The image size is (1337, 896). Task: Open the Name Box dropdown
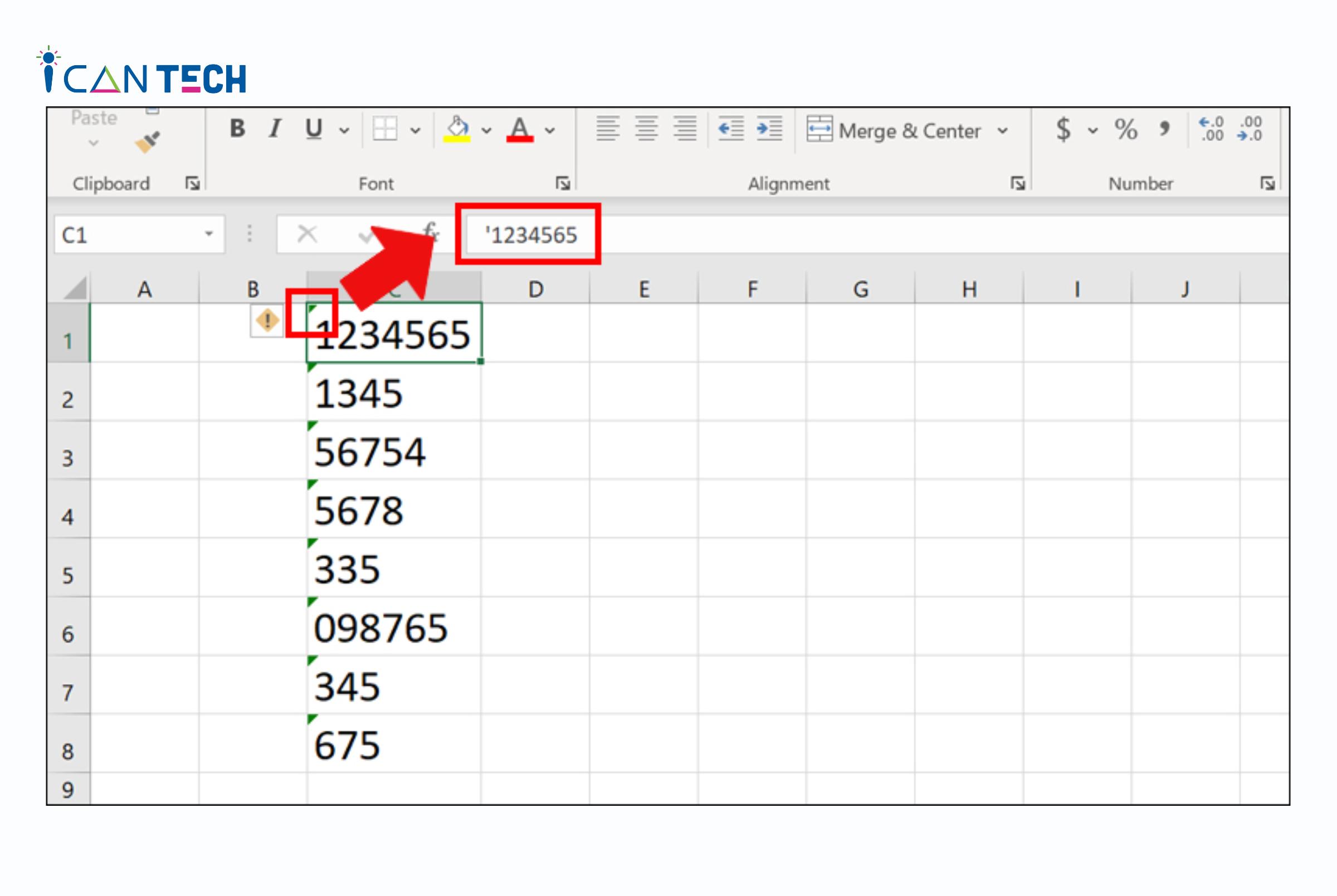pos(209,234)
